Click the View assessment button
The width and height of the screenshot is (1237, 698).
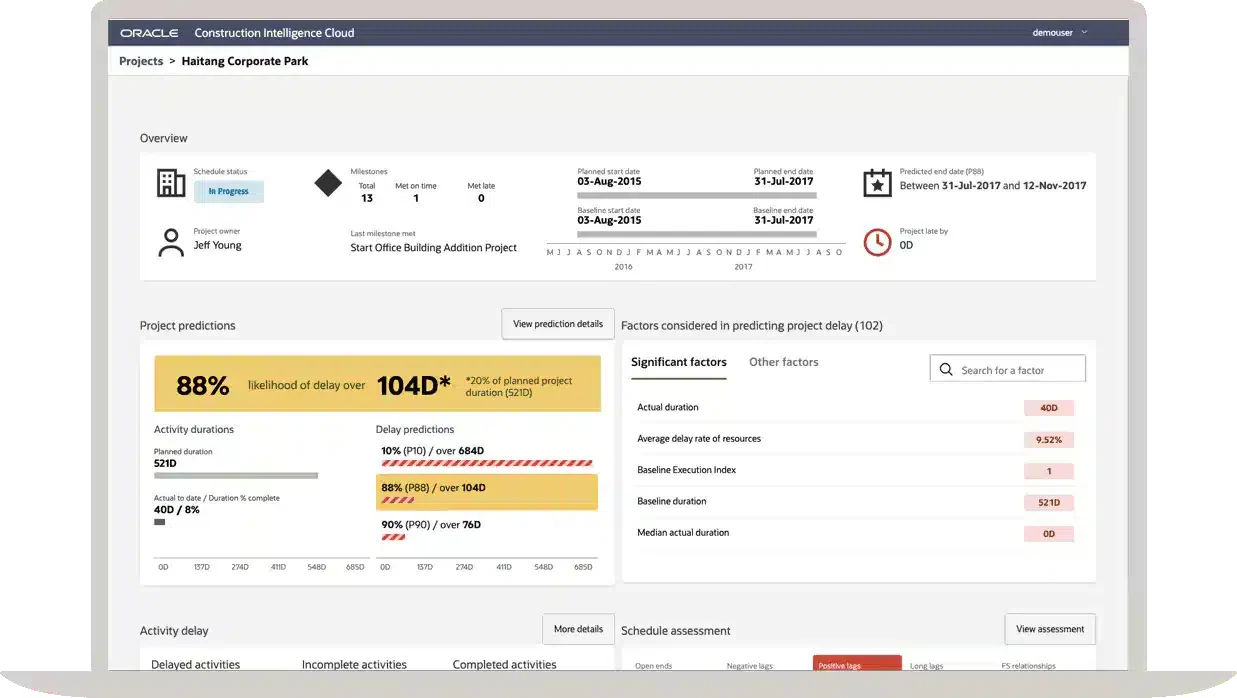(1050, 629)
